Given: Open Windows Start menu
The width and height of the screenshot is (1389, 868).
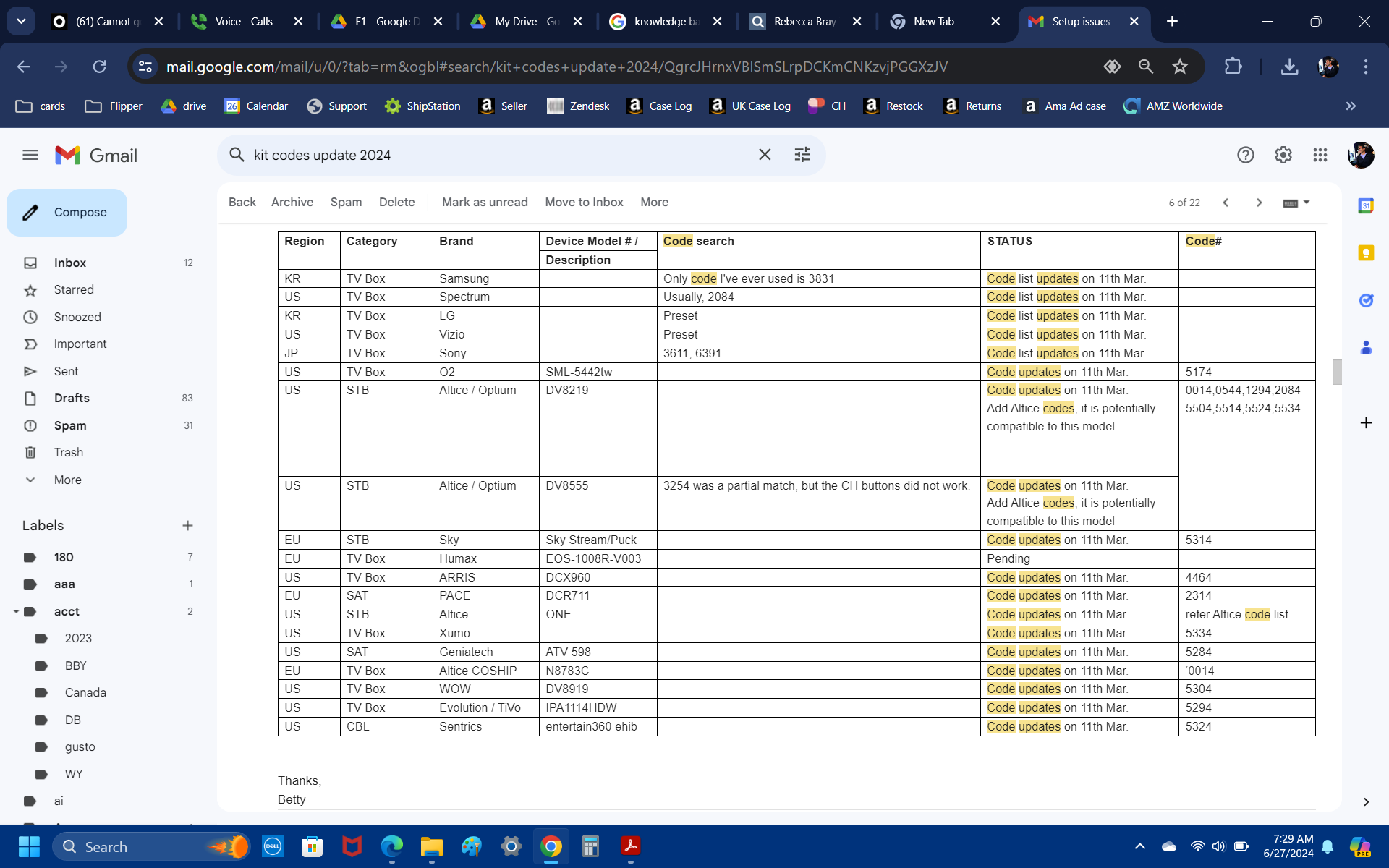Looking at the screenshot, I should click(x=29, y=846).
